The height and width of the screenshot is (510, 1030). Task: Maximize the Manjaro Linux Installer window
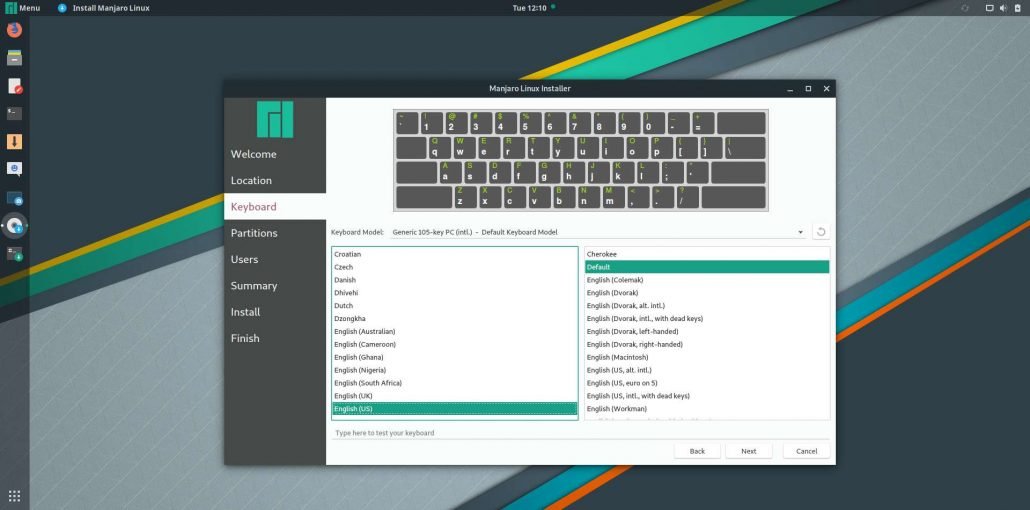(x=808, y=89)
